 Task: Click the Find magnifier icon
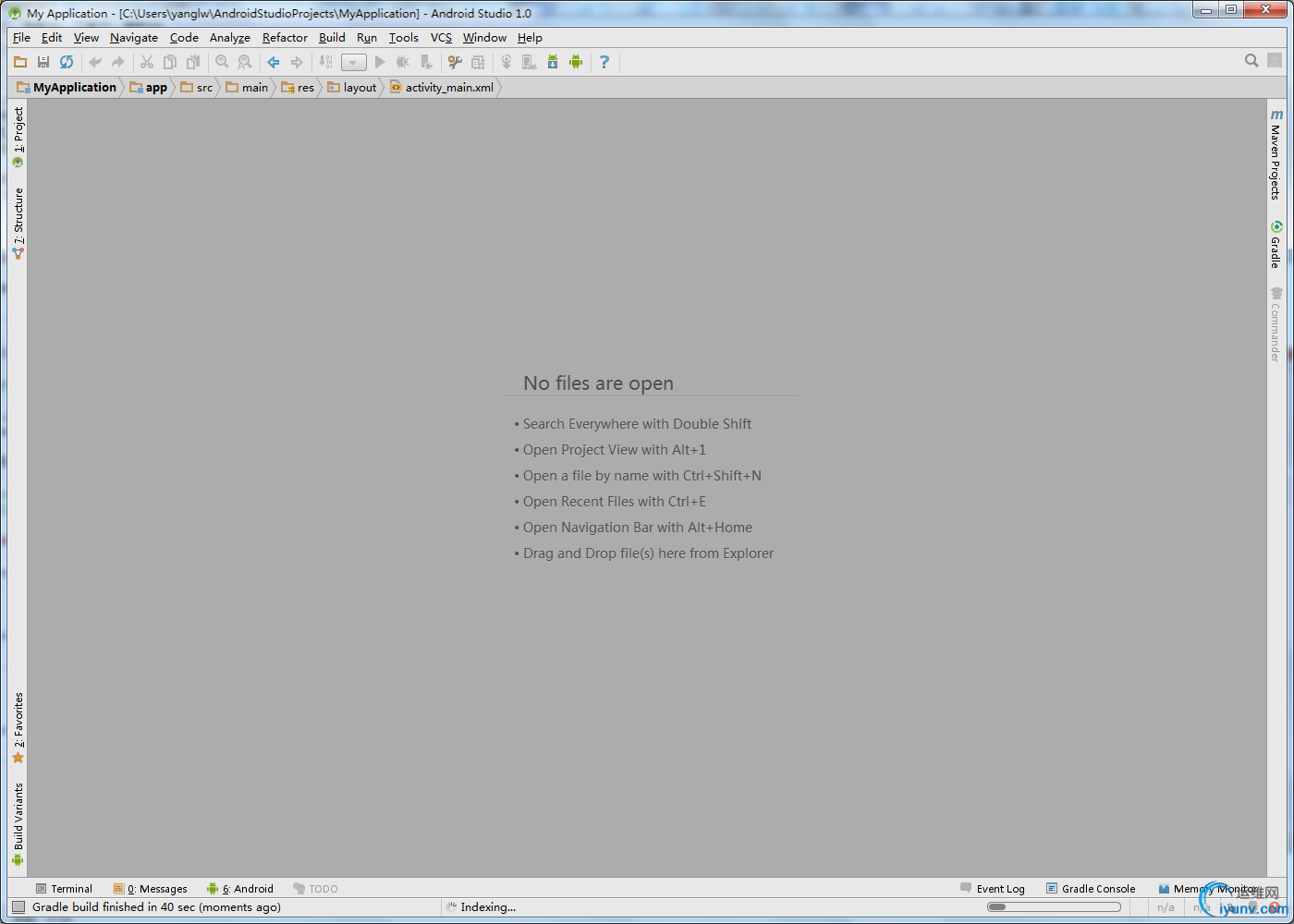point(222,62)
